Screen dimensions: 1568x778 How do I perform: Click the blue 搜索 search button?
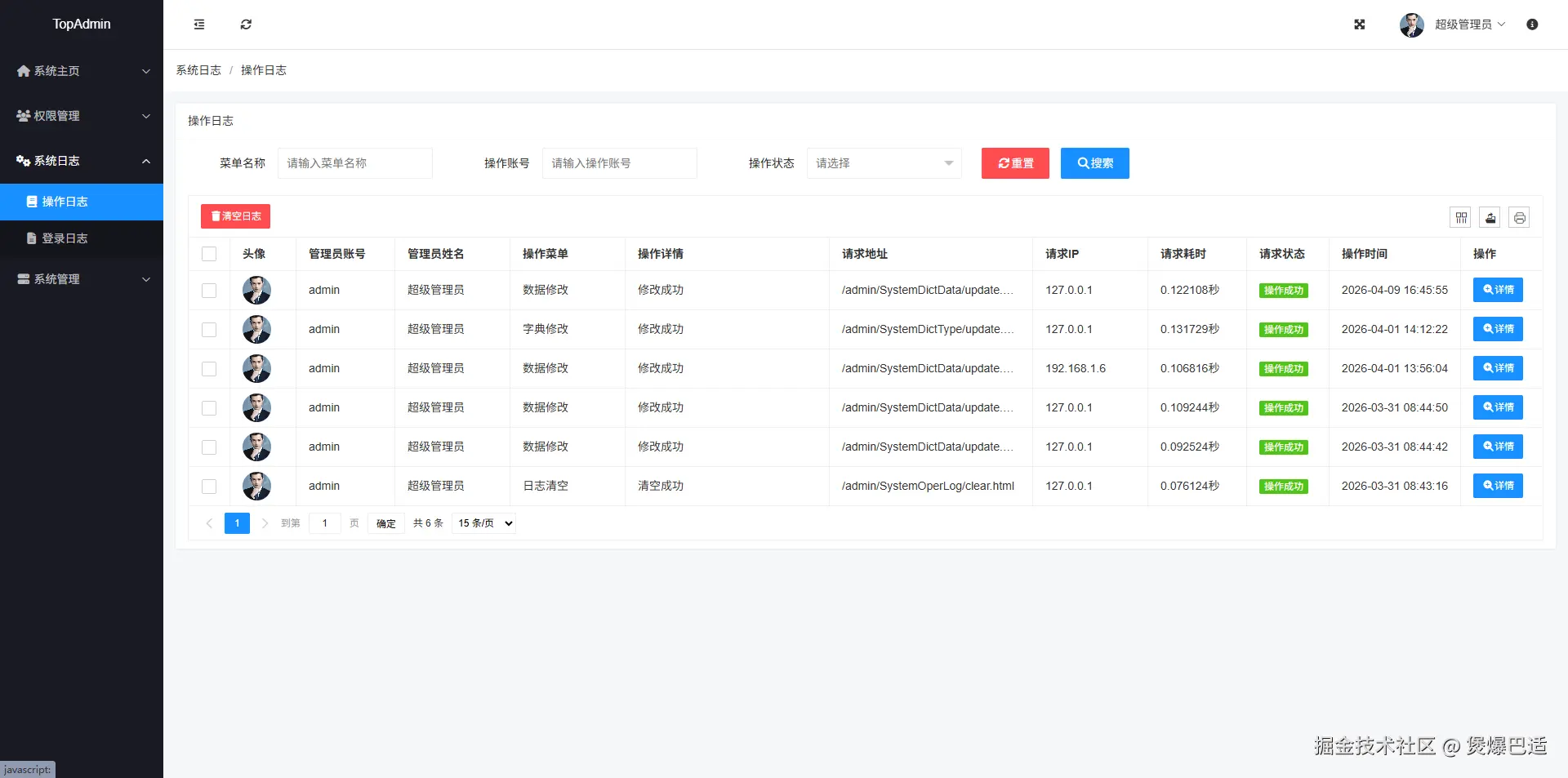pos(1095,163)
